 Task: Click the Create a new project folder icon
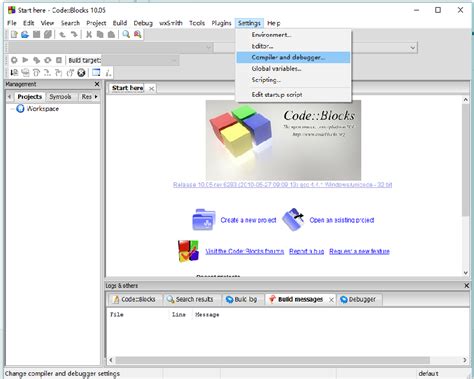(204, 220)
